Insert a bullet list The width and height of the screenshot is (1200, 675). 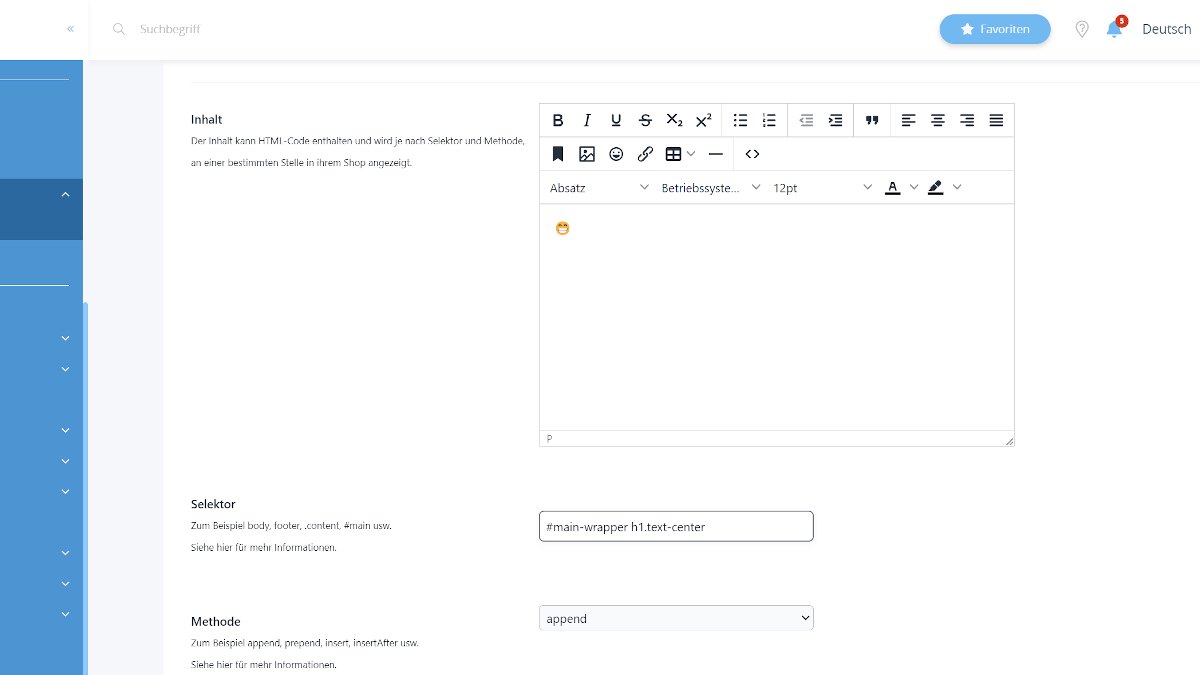point(740,120)
